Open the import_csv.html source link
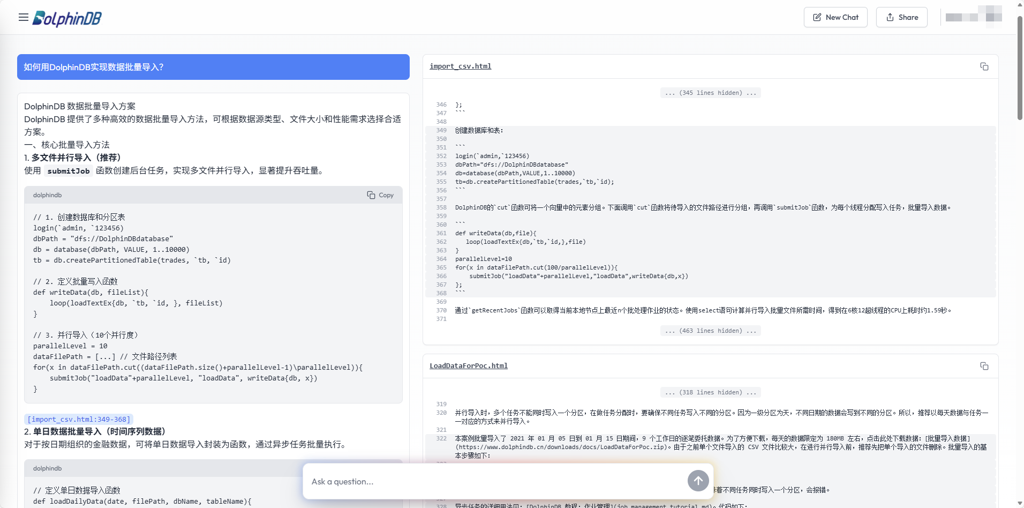Viewport: 1024px width, 508px height. [460, 66]
